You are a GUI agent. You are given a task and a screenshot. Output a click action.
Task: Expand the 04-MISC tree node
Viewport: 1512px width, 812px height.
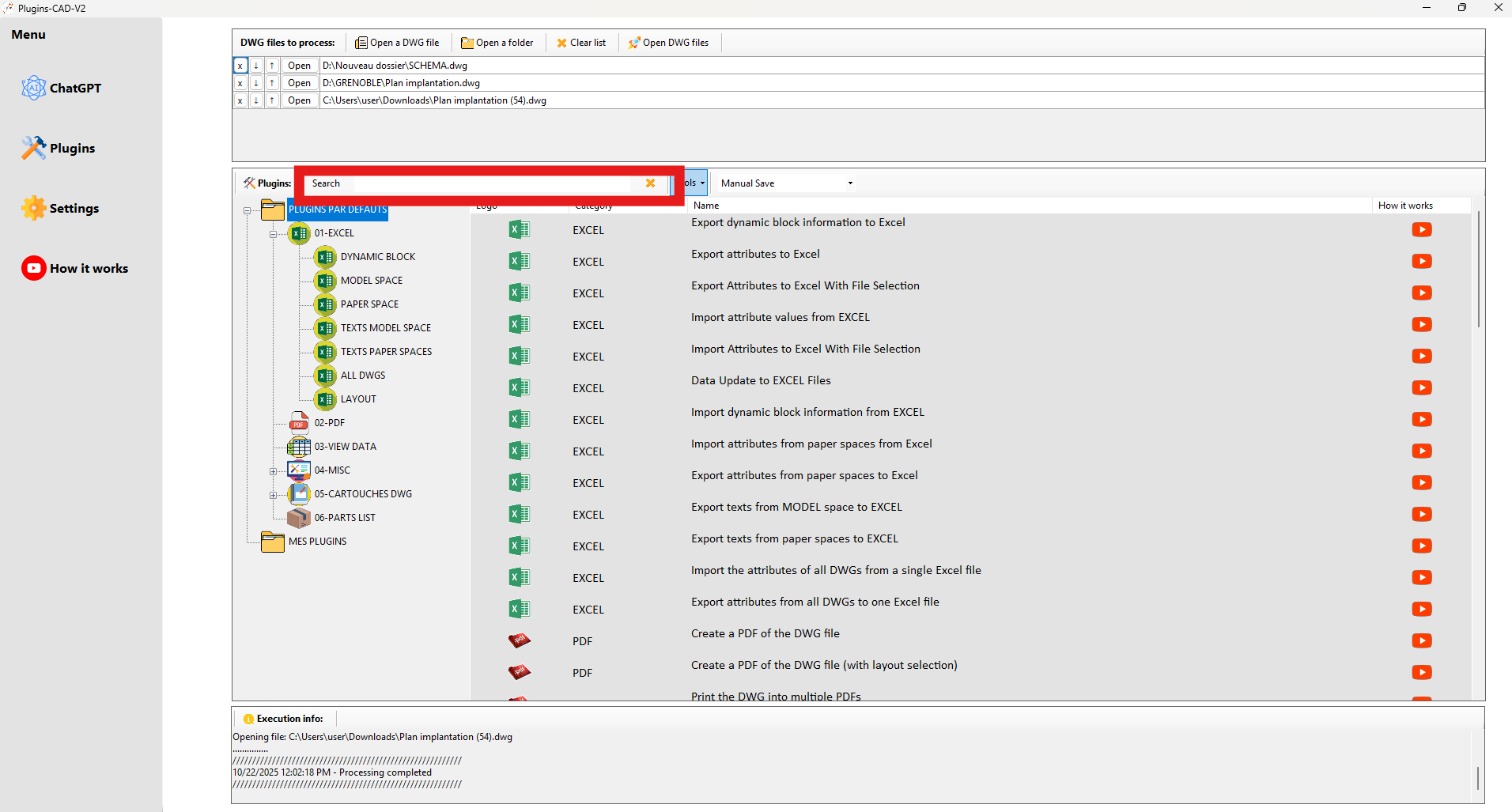[274, 470]
